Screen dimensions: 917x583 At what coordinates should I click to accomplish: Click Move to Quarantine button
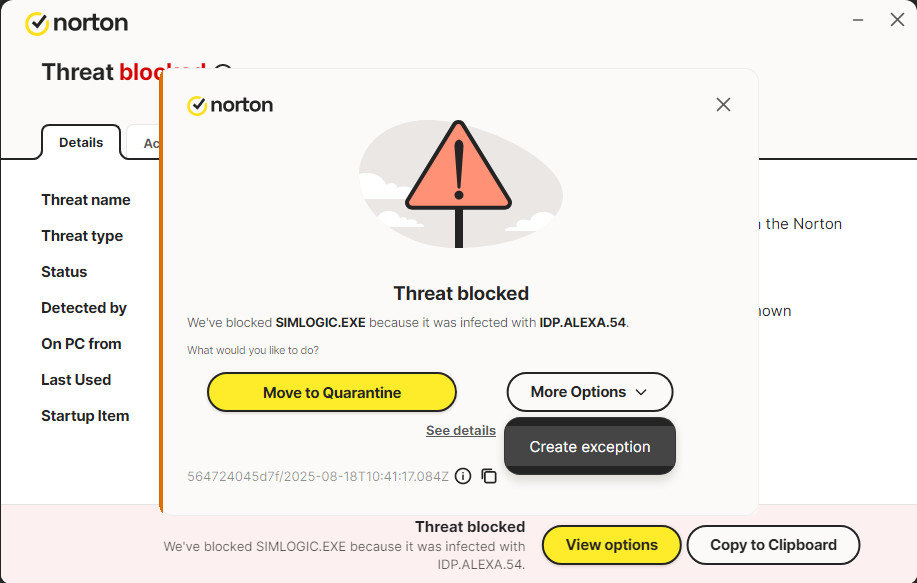332,392
